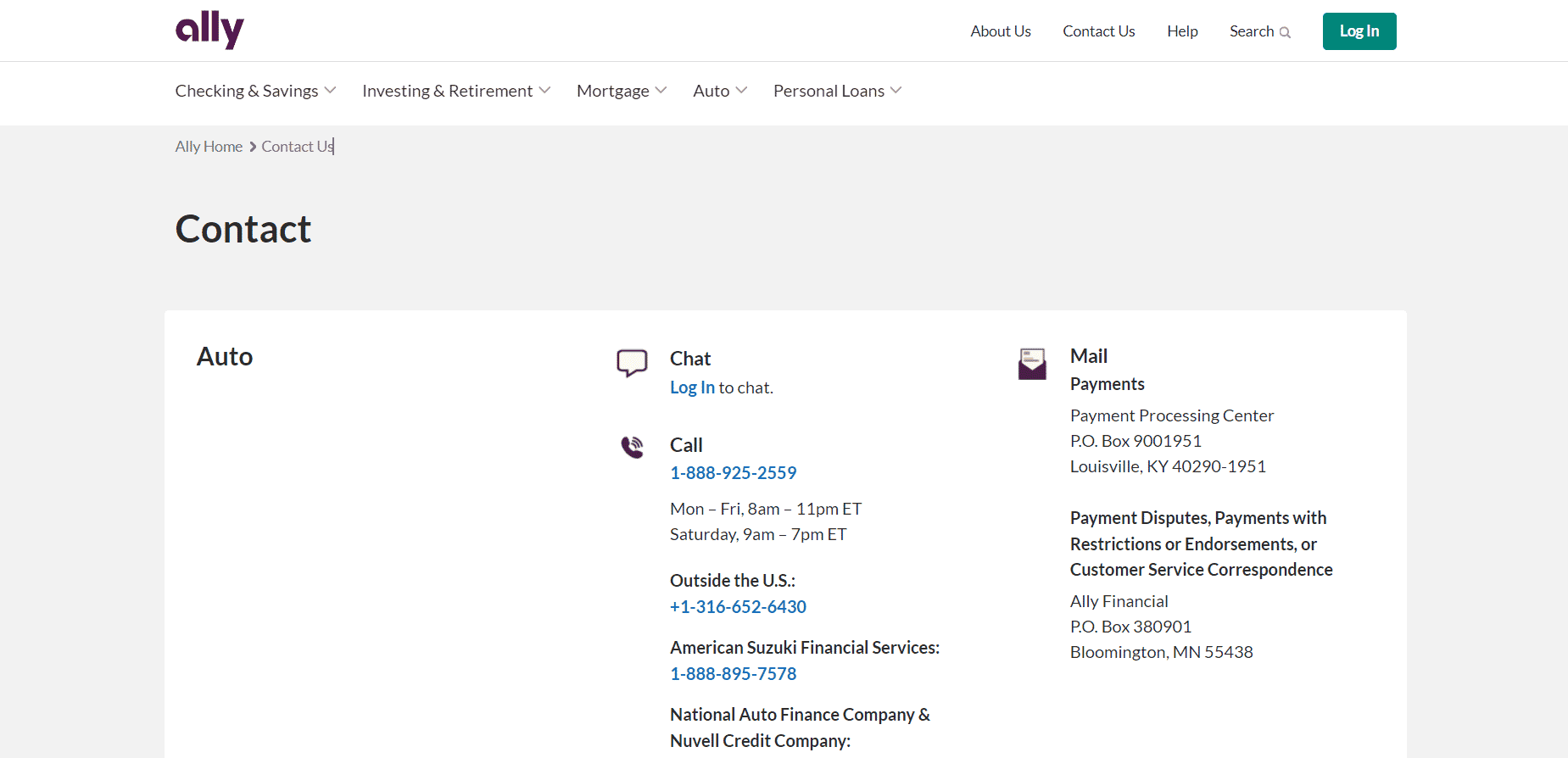The height and width of the screenshot is (758, 1568).
Task: Click the search magnifier icon
Action: click(1285, 32)
